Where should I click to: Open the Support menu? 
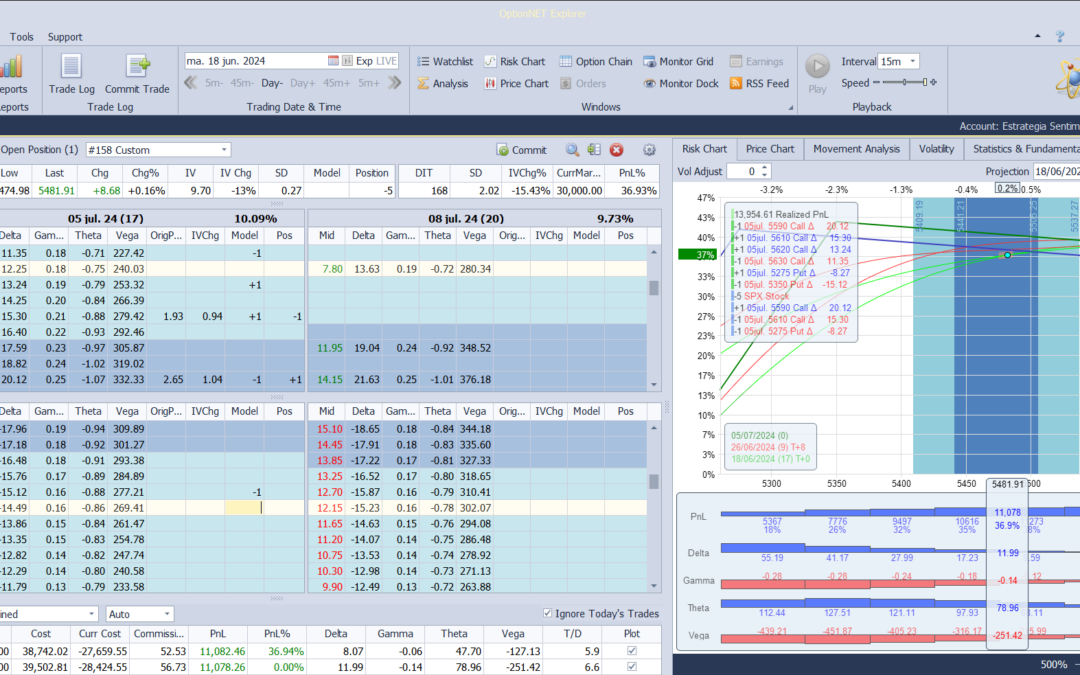pyautogui.click(x=65, y=37)
